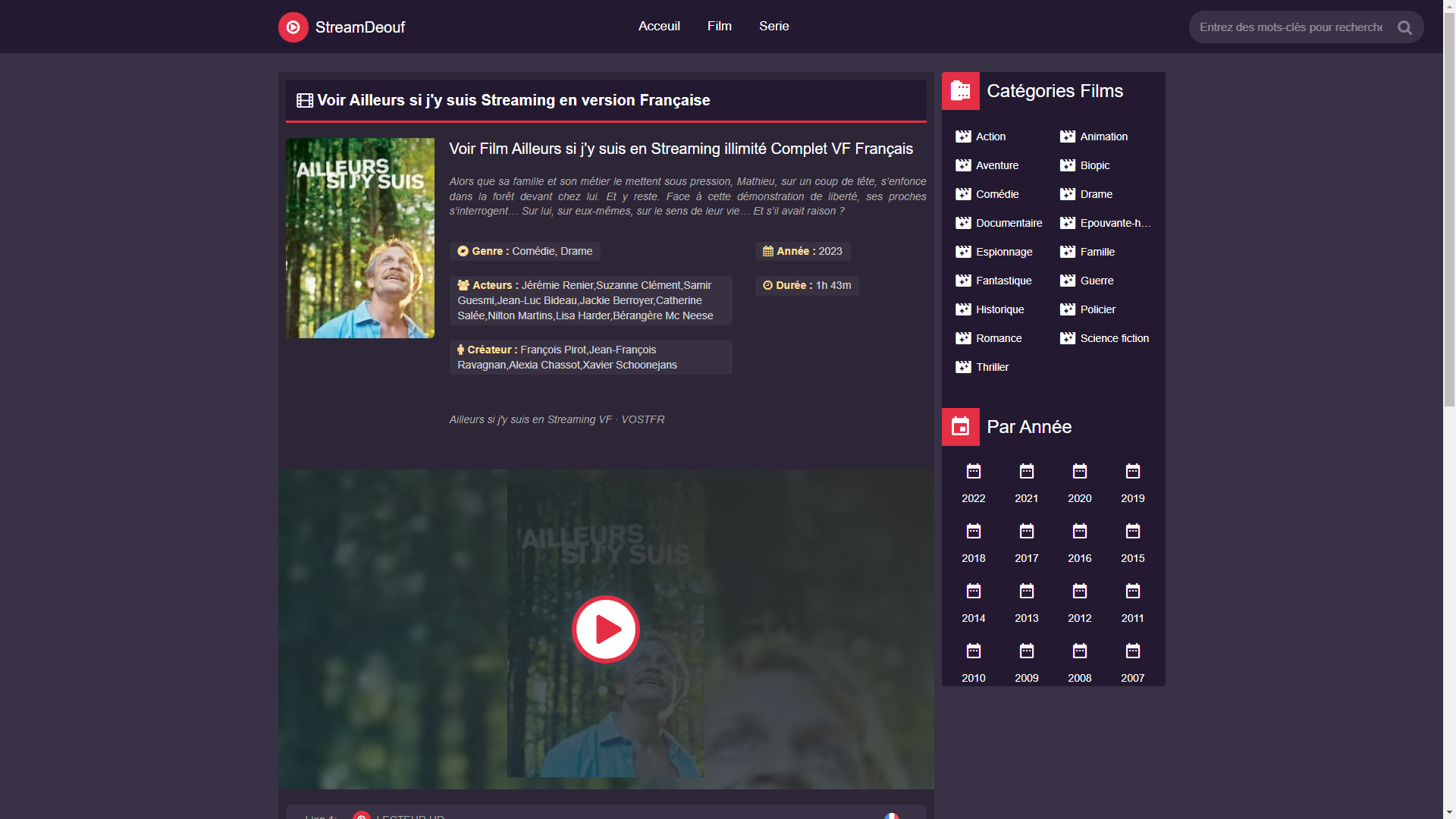Click the 'Voir Film Ailleurs si j'y suis' subtitle heading
This screenshot has width=1456, height=819.
(x=681, y=149)
